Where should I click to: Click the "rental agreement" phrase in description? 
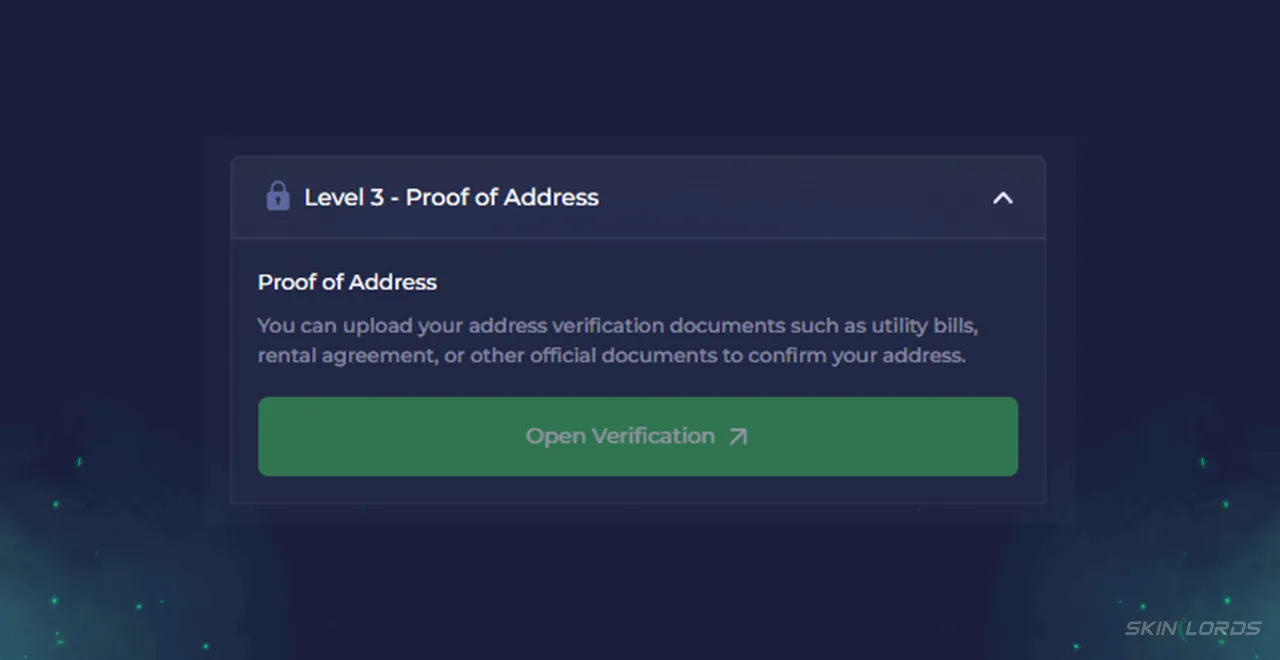(346, 356)
